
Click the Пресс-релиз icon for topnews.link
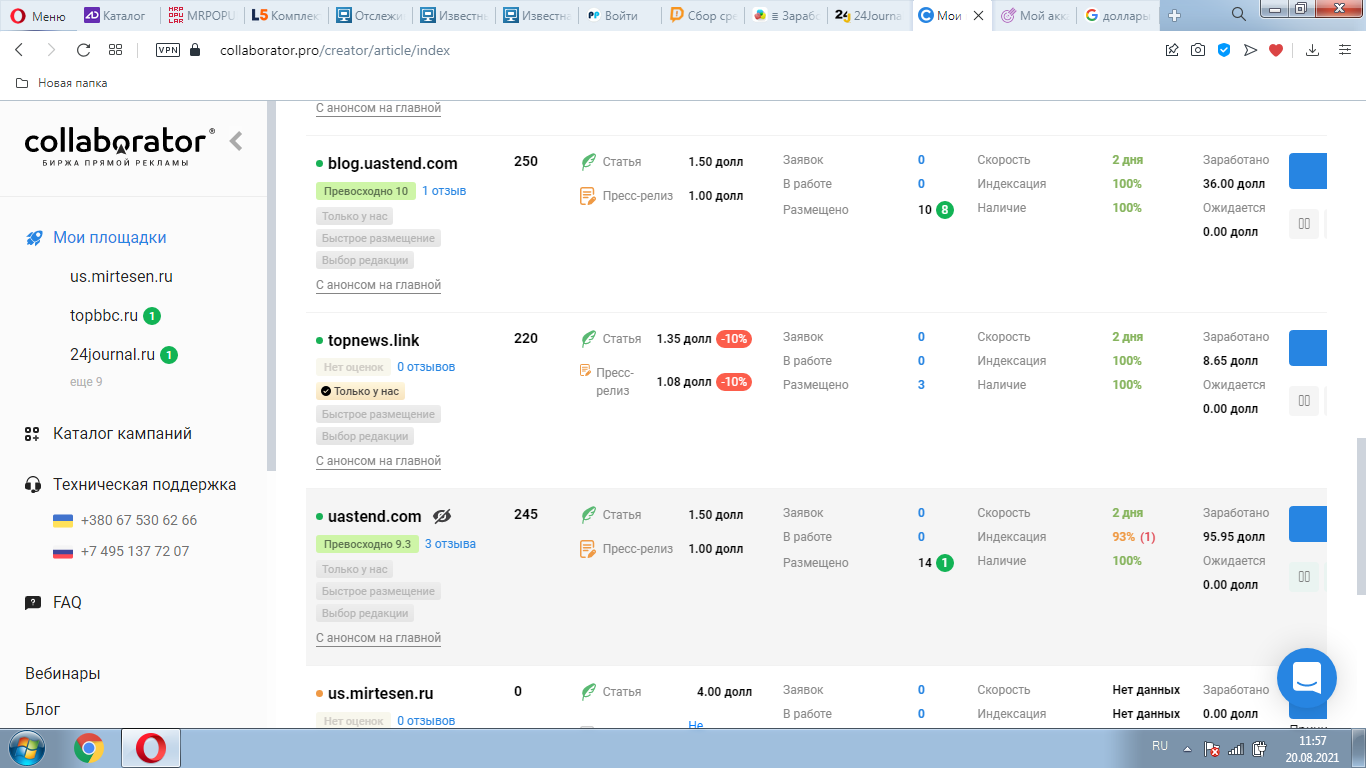coord(586,371)
